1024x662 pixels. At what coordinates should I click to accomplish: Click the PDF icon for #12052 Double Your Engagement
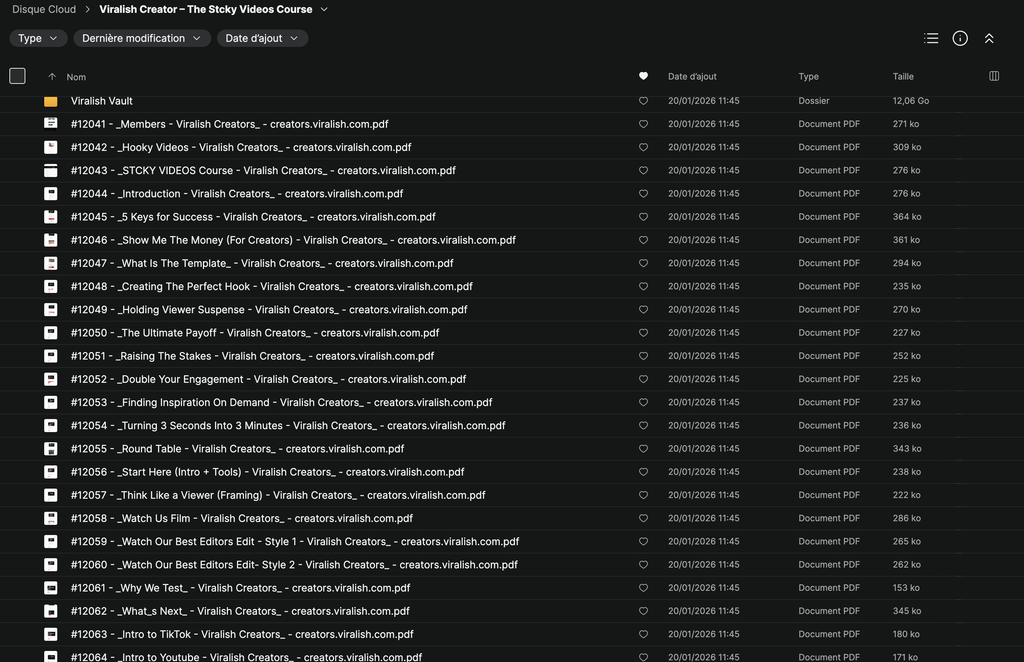(50, 379)
